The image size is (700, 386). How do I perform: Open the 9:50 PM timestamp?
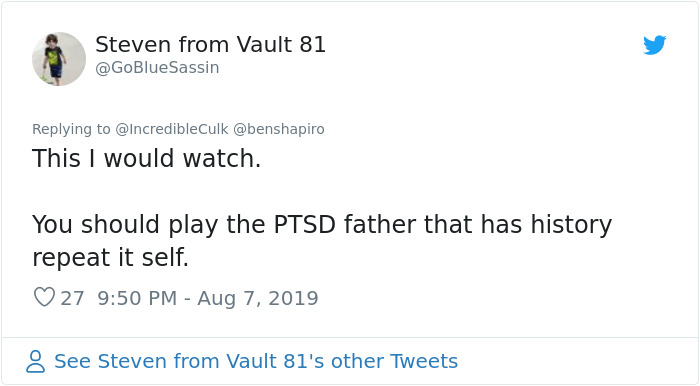tap(137, 299)
